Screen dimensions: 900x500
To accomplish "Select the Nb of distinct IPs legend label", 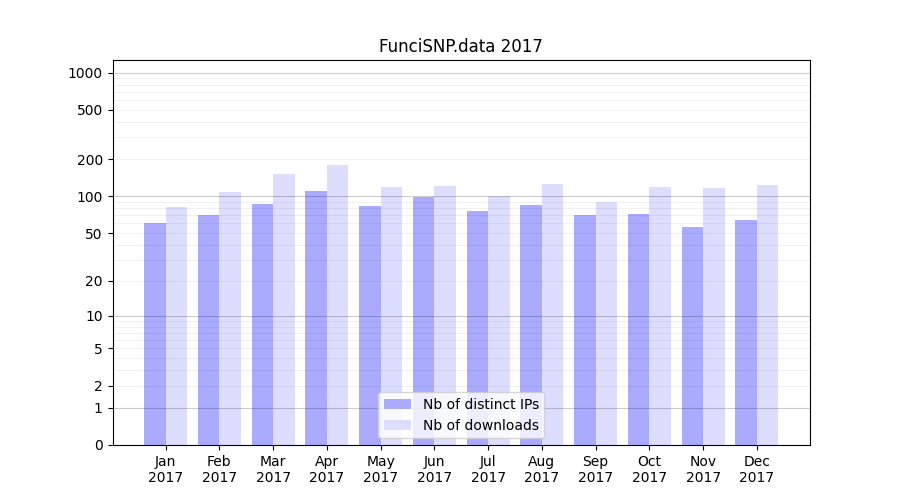I will point(480,404).
